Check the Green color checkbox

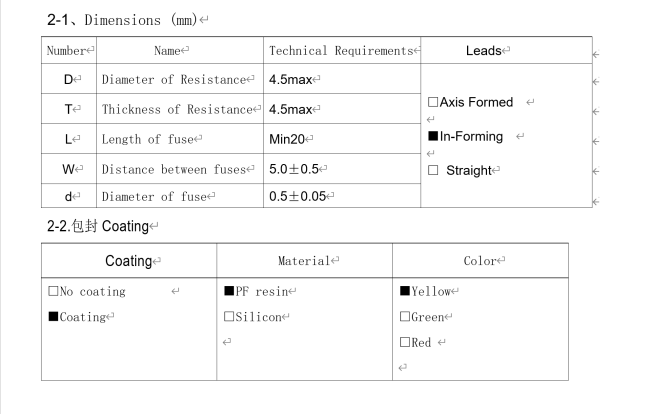[x=405, y=317]
